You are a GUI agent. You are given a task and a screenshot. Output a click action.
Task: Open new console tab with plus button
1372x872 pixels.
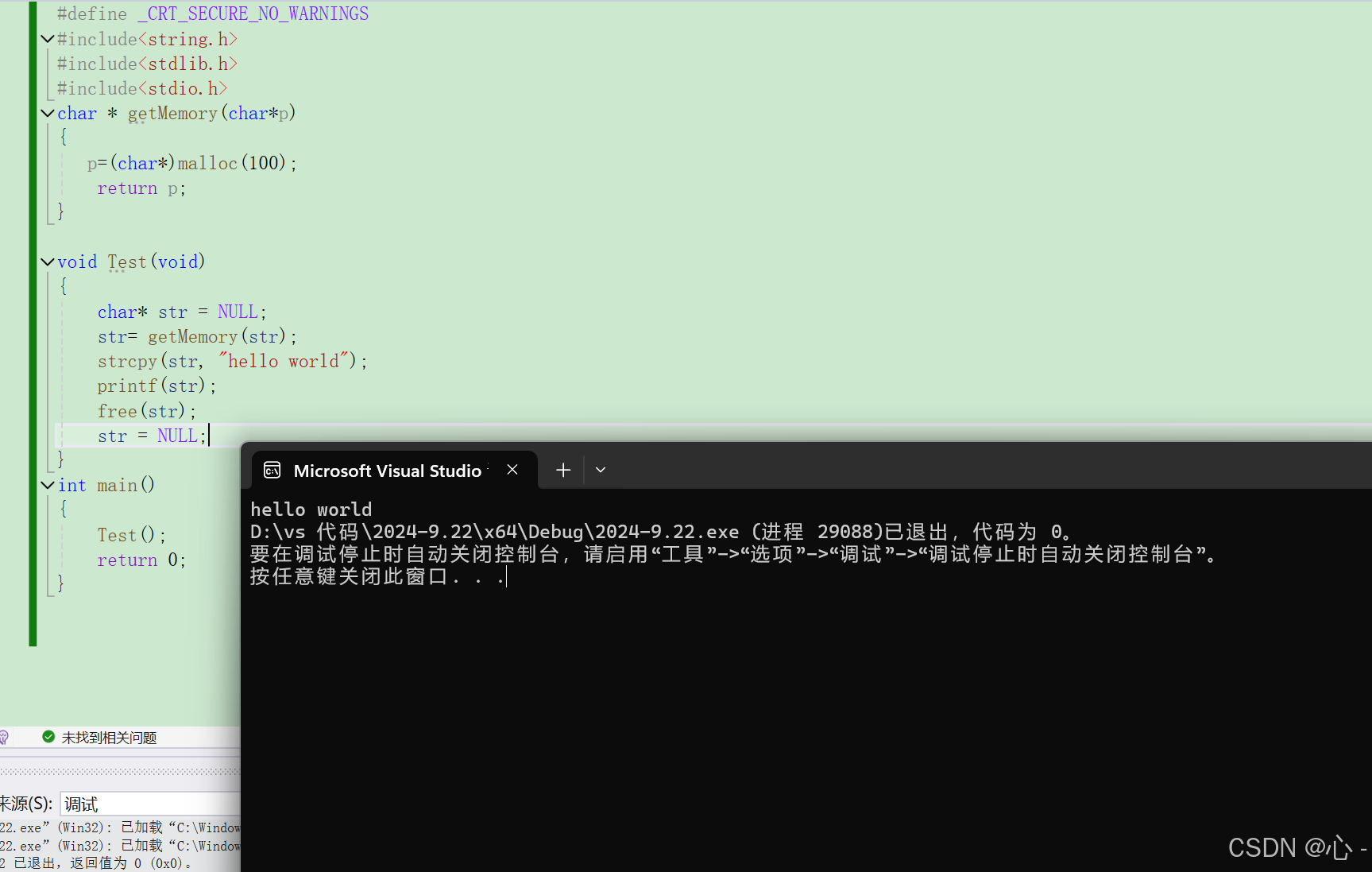[x=563, y=470]
